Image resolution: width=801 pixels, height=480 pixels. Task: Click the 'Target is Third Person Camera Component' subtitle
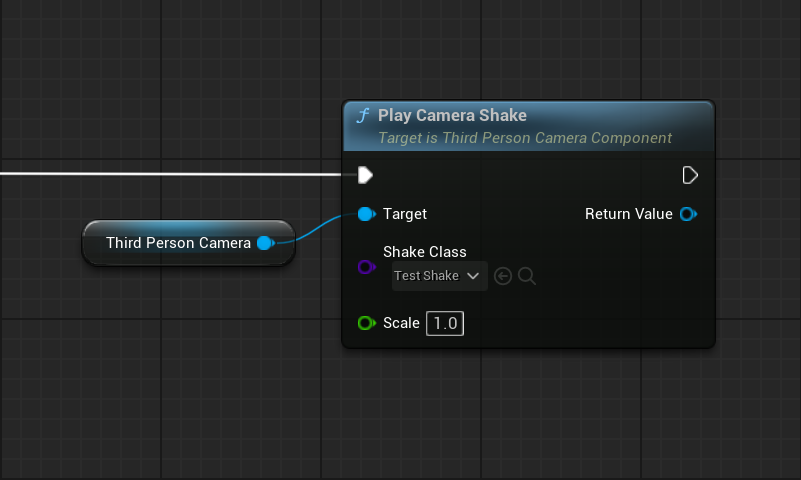(x=524, y=138)
